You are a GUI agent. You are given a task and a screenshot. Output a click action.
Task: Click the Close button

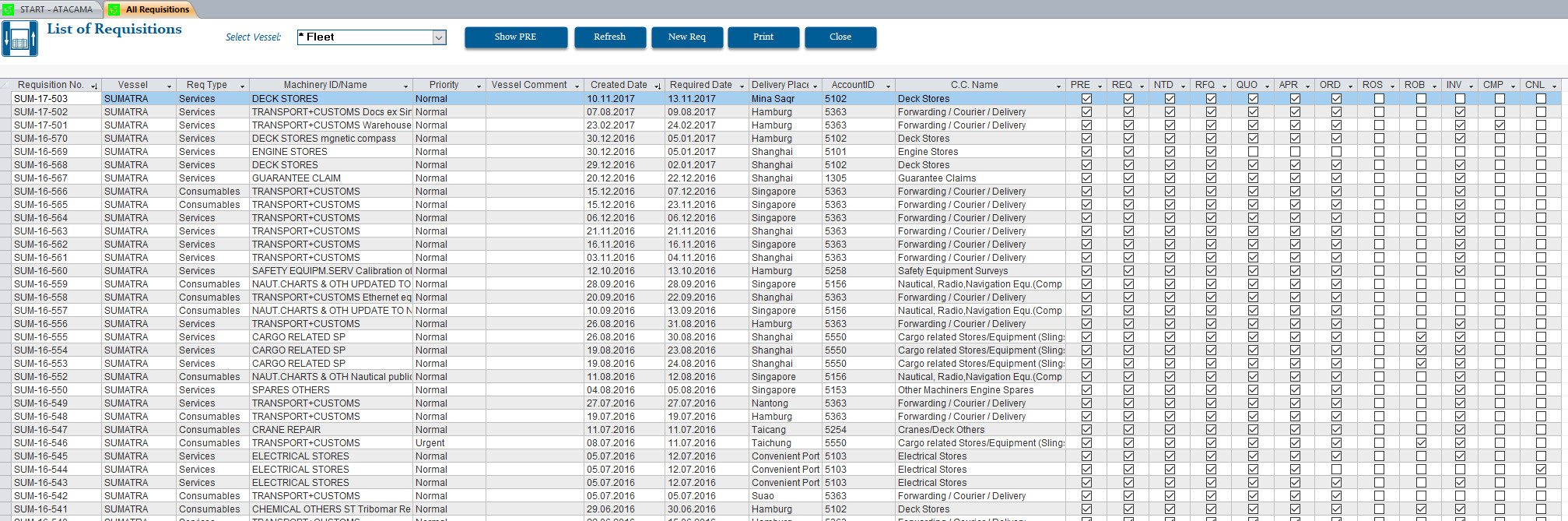840,37
